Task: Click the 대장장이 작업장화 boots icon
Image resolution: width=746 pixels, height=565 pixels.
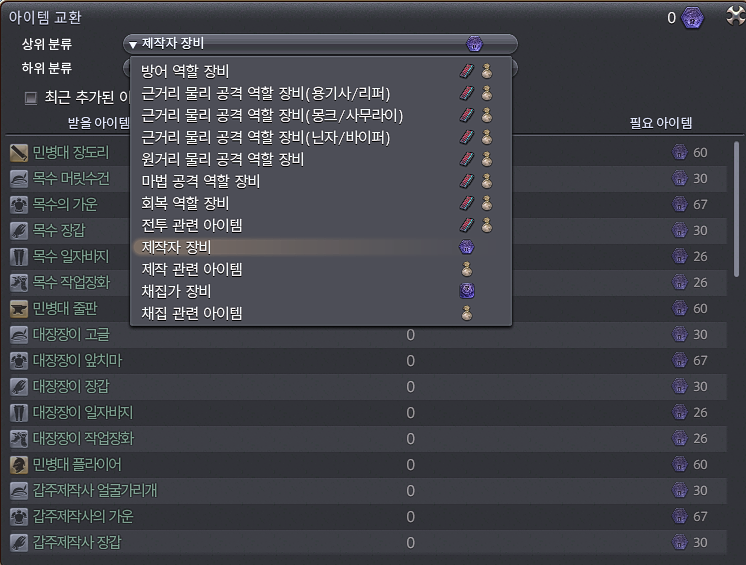Action: pos(19,439)
